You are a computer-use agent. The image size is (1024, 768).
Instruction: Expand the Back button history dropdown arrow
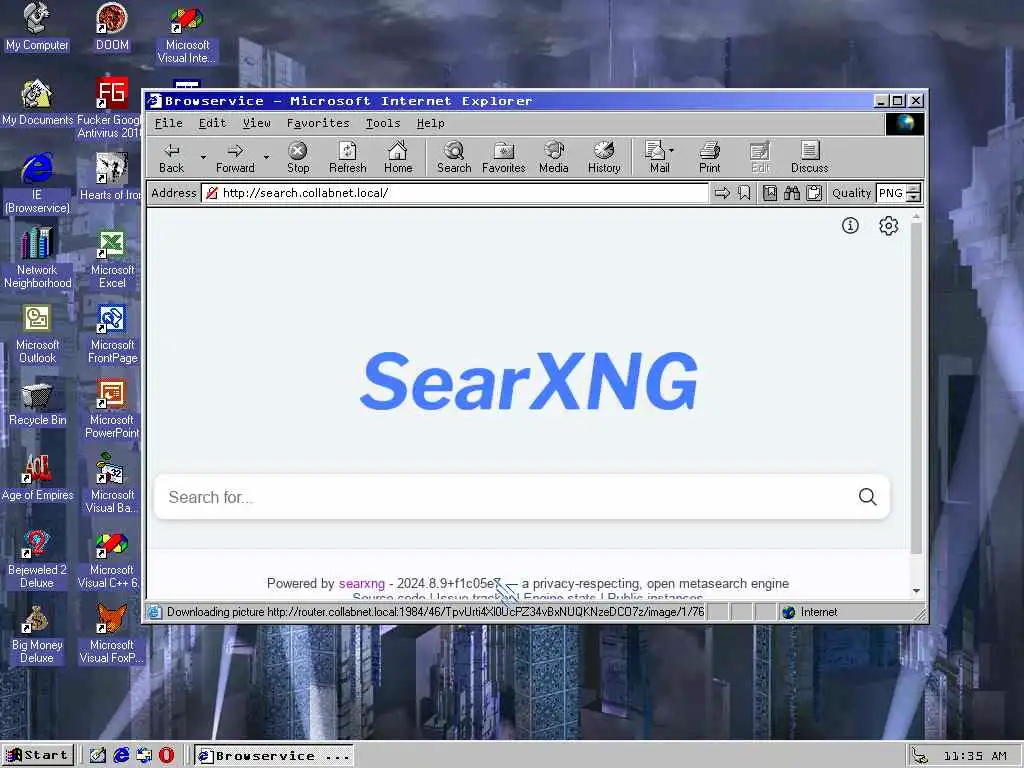point(203,157)
